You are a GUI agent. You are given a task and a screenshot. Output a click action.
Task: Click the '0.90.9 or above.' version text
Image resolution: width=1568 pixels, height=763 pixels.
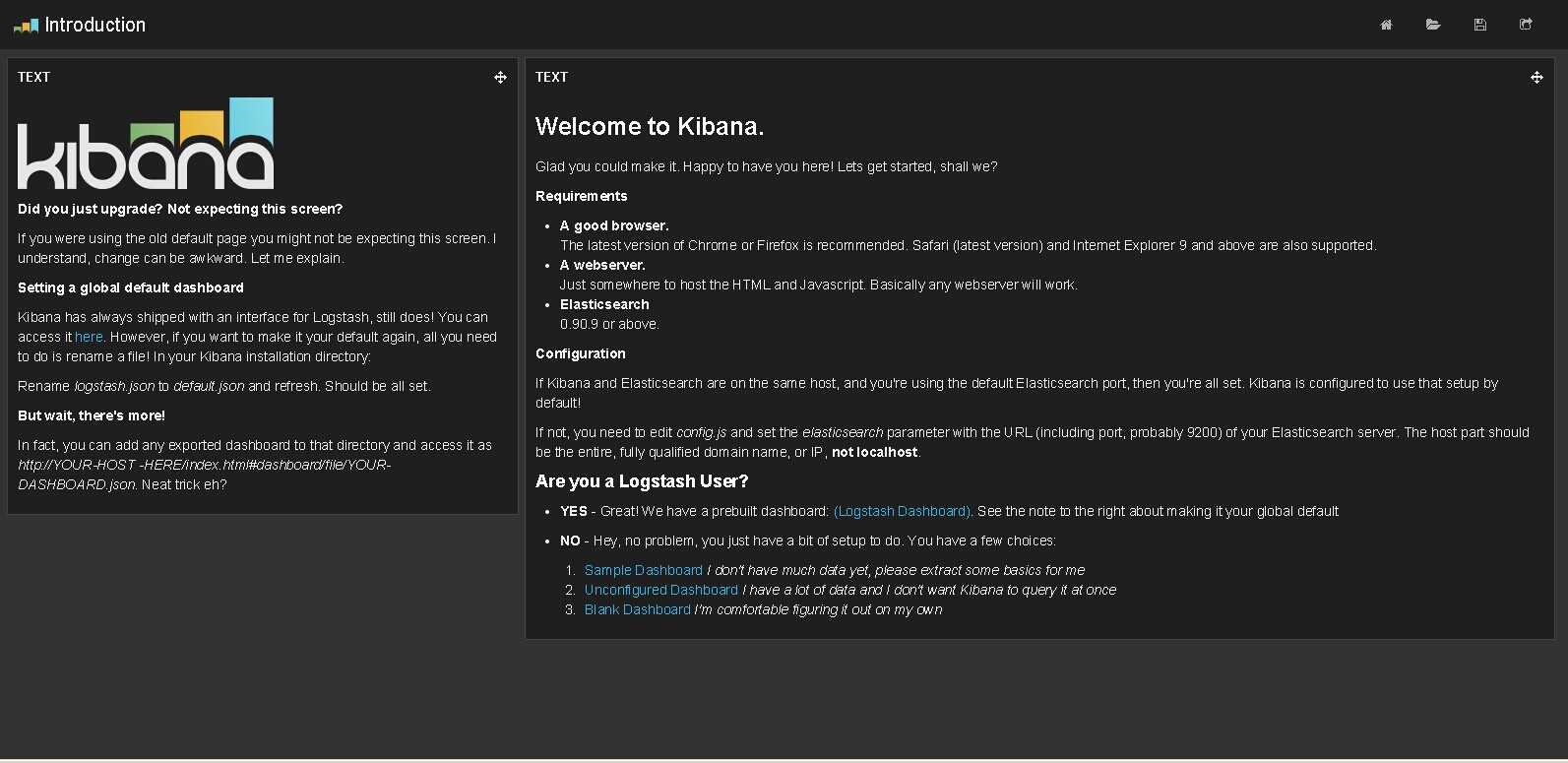coord(609,324)
